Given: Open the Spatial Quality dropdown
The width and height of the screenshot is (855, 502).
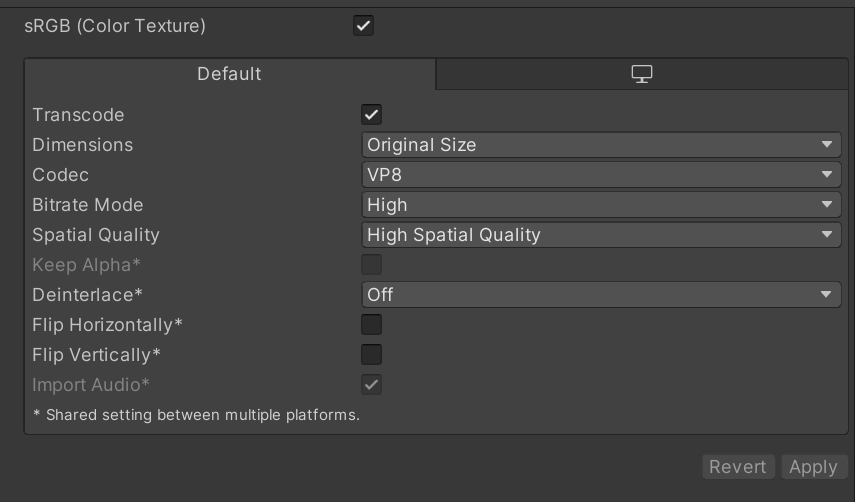Looking at the screenshot, I should (x=600, y=235).
